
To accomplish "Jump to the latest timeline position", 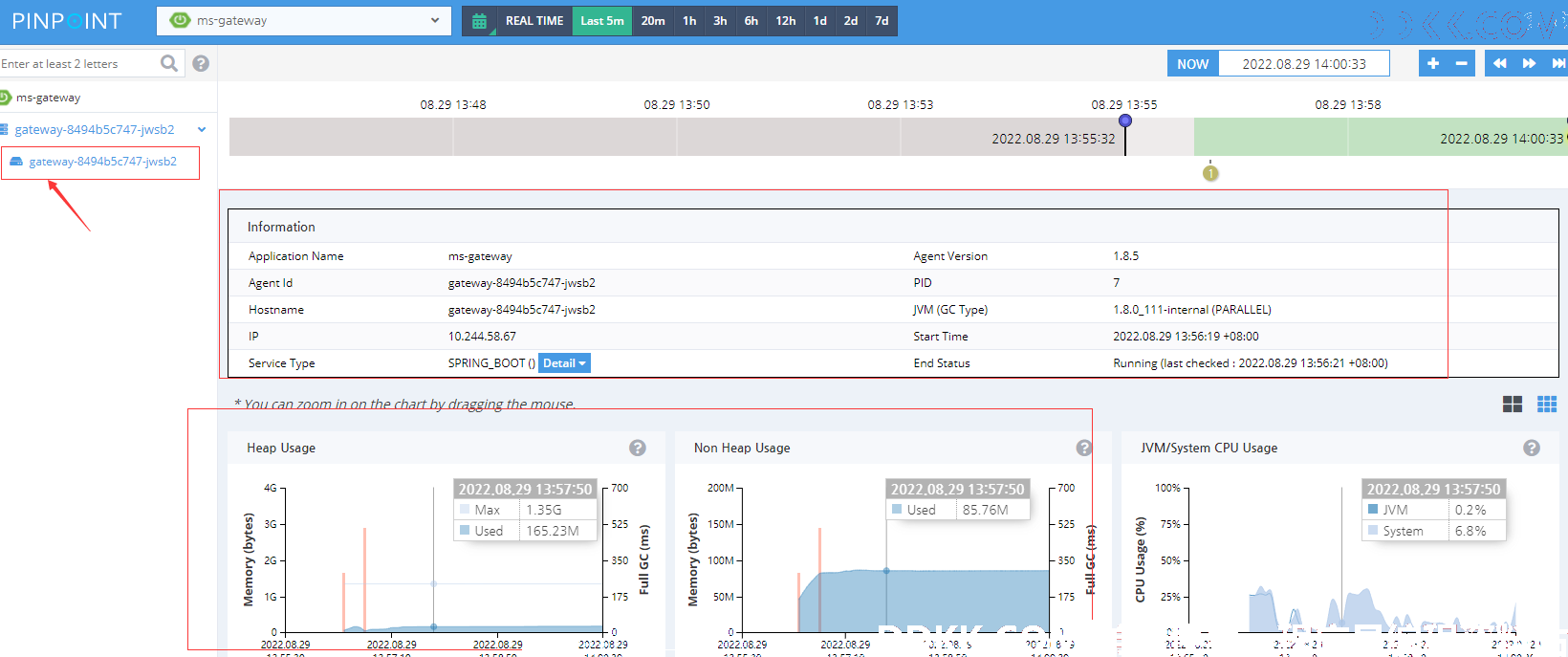I will [x=1557, y=63].
